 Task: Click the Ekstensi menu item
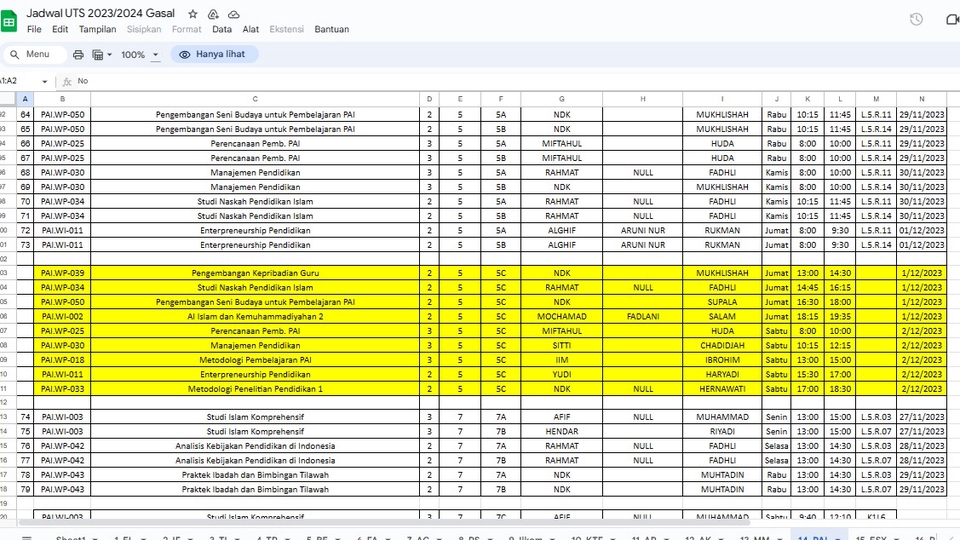[x=287, y=29]
